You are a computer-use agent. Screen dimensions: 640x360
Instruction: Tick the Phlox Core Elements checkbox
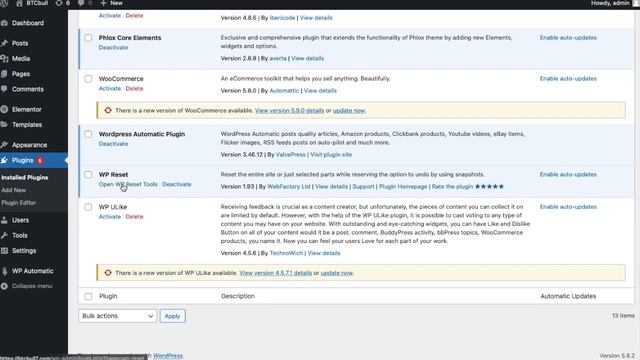point(88,38)
